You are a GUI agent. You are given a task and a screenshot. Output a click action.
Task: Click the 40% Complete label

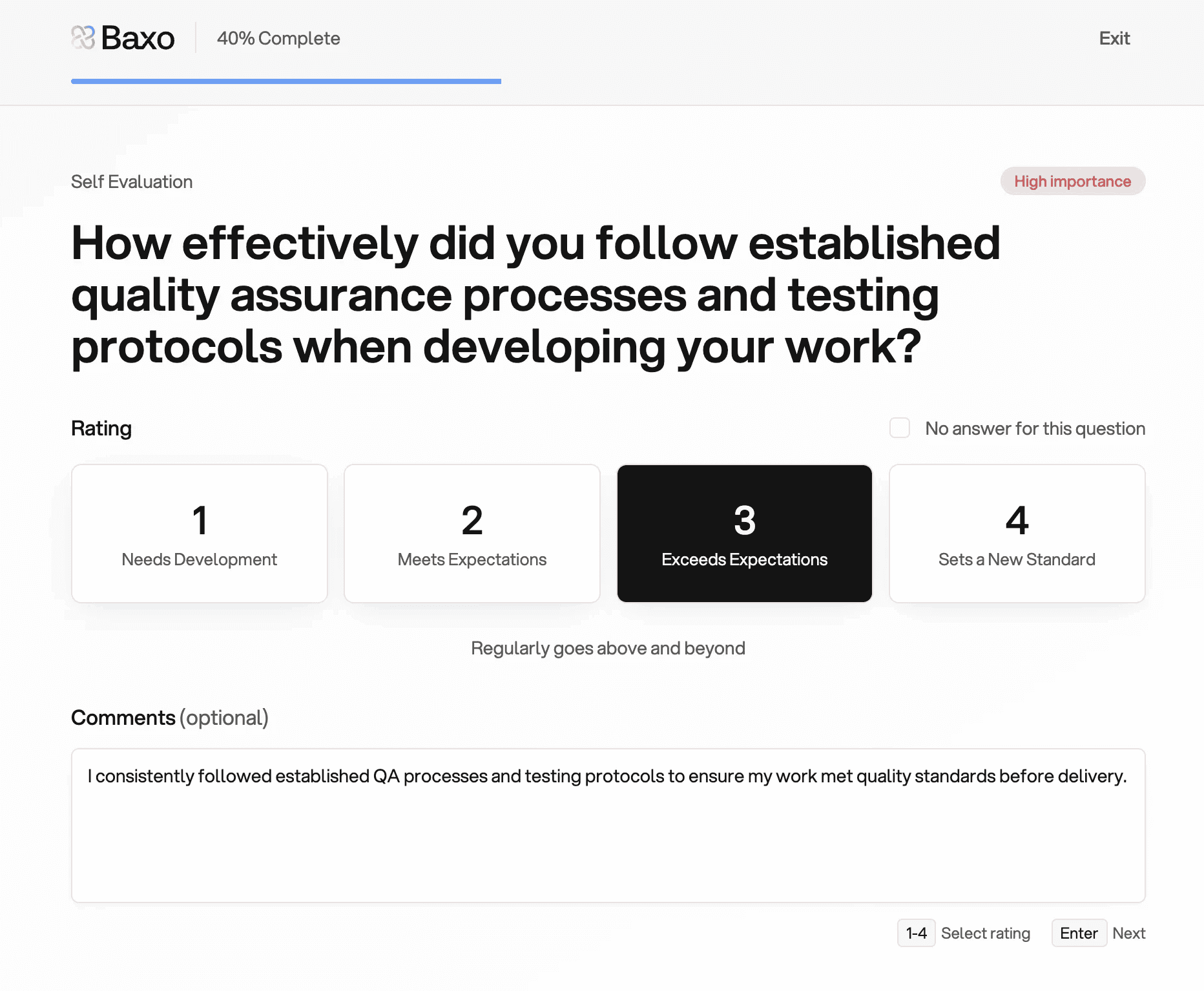pos(279,38)
